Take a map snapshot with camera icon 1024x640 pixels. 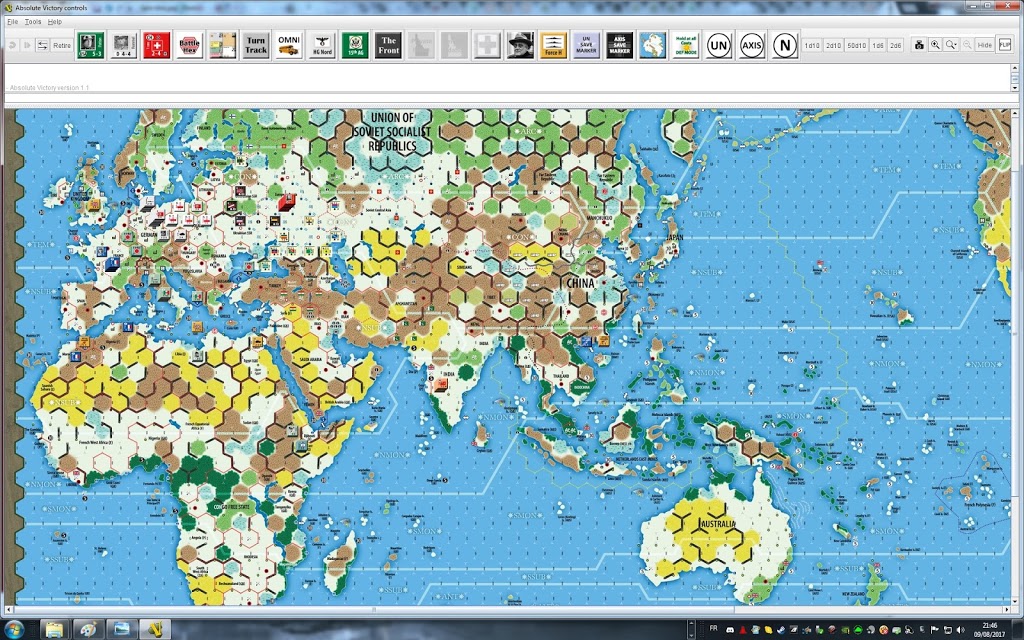919,45
